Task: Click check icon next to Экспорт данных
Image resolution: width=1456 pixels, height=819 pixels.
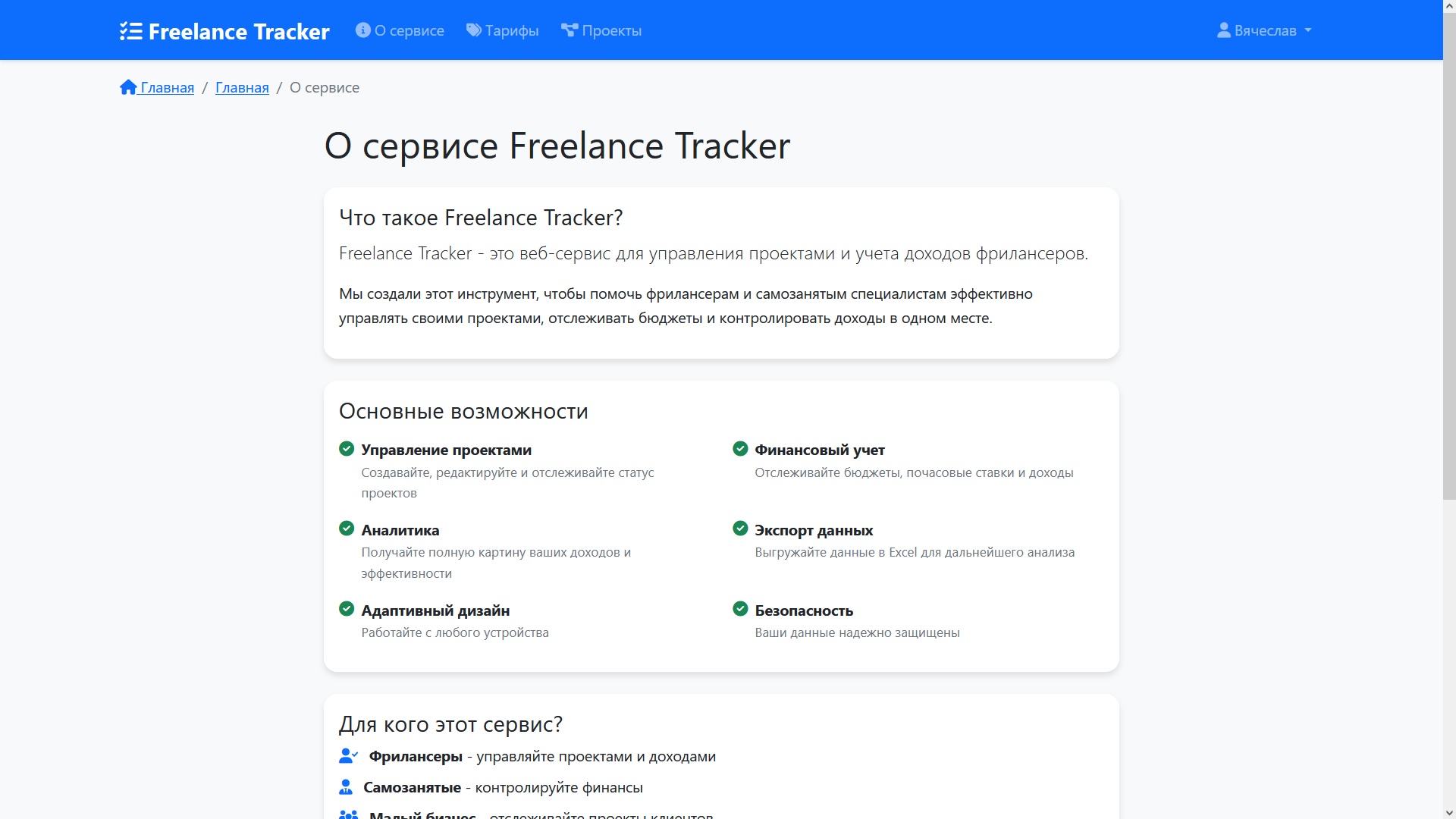Action: coord(740,529)
